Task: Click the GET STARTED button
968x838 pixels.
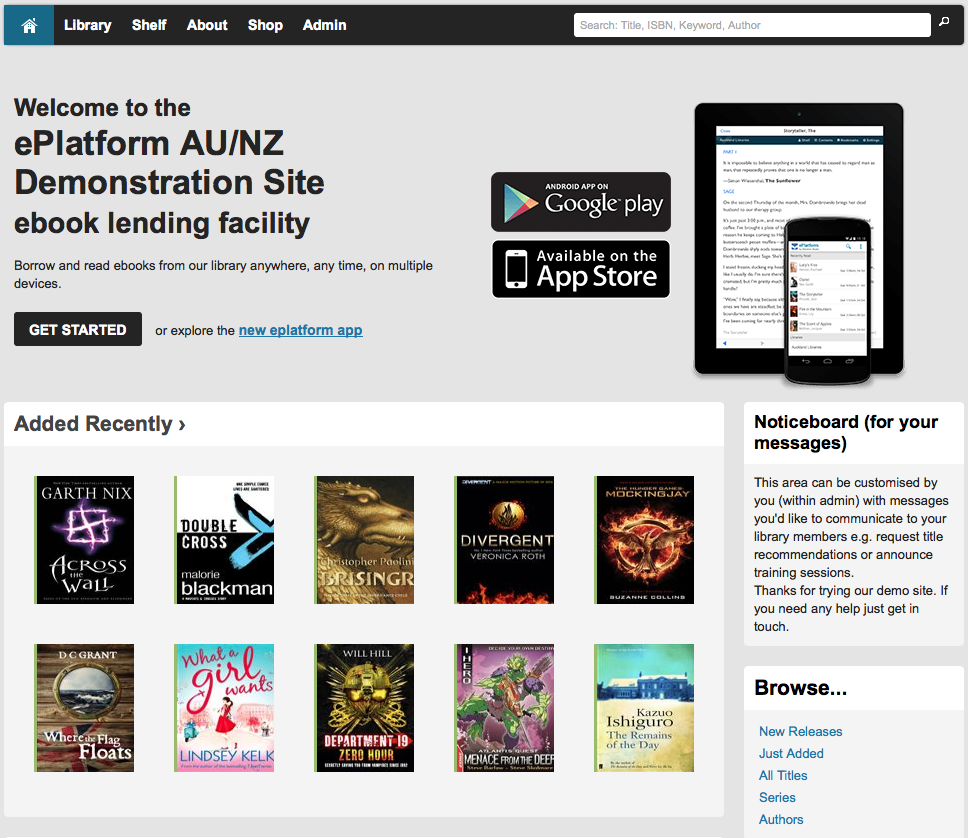Action: pos(78,329)
